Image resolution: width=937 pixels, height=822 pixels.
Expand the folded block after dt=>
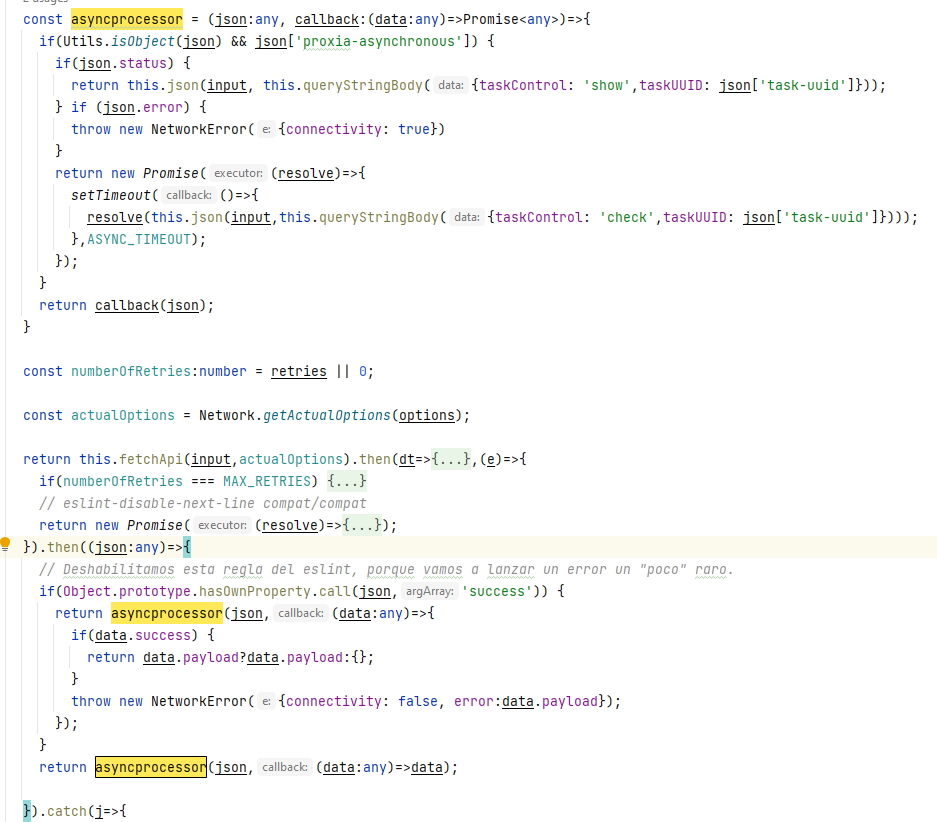(451, 459)
